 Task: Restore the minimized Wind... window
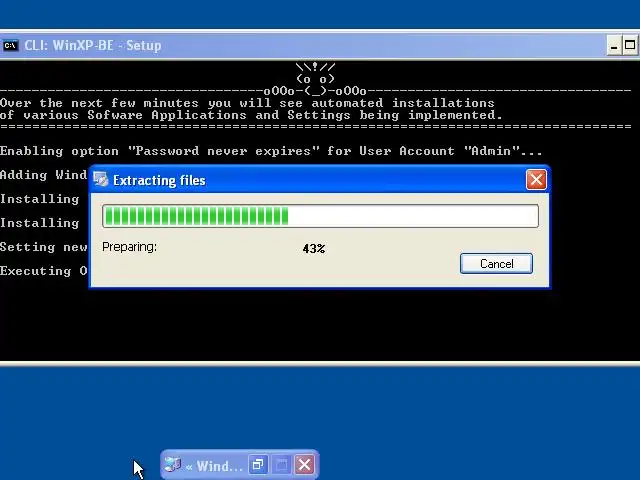tap(258, 464)
